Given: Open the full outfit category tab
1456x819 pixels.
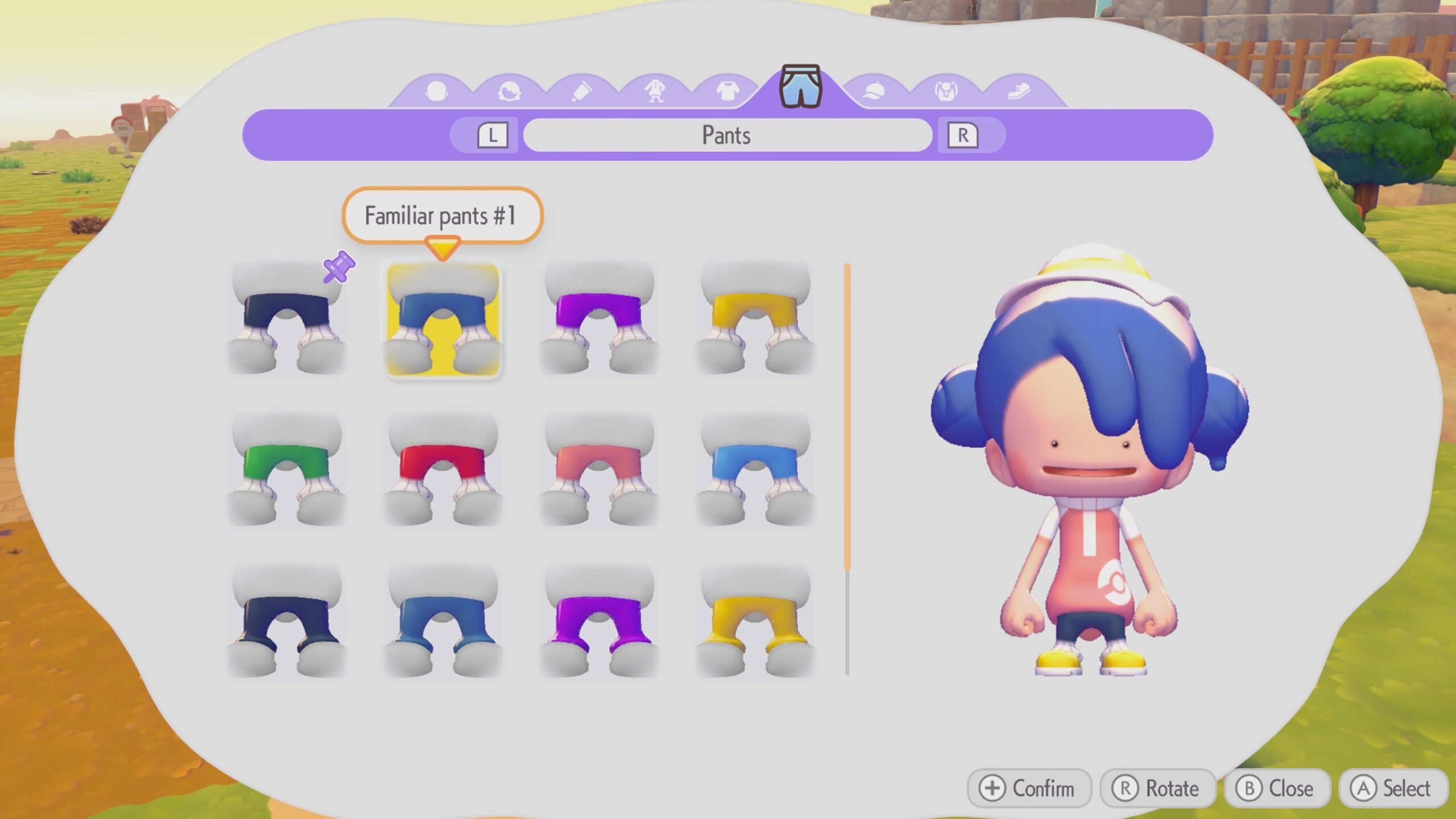Looking at the screenshot, I should 655,91.
